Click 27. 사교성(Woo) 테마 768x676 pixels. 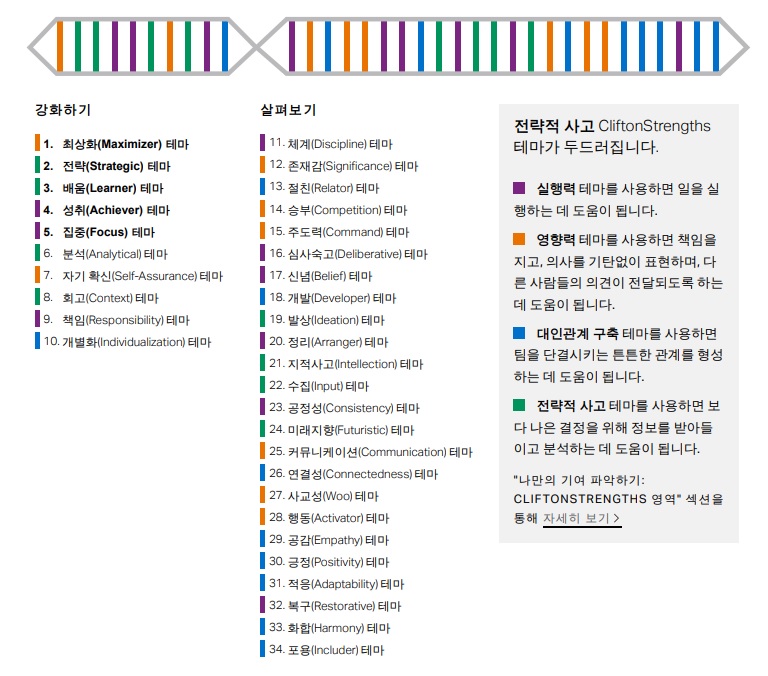[320, 496]
